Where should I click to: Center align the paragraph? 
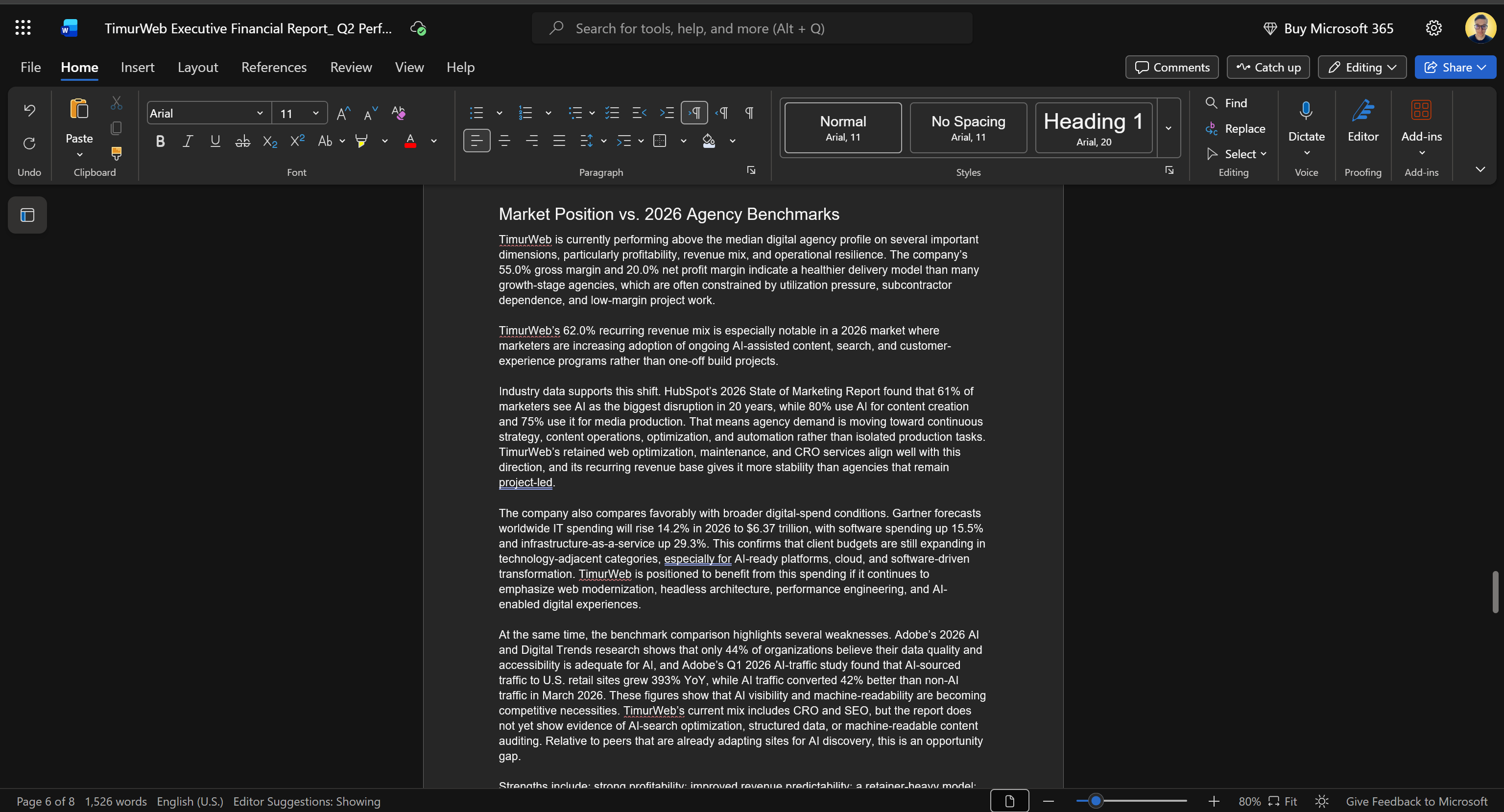point(504,141)
